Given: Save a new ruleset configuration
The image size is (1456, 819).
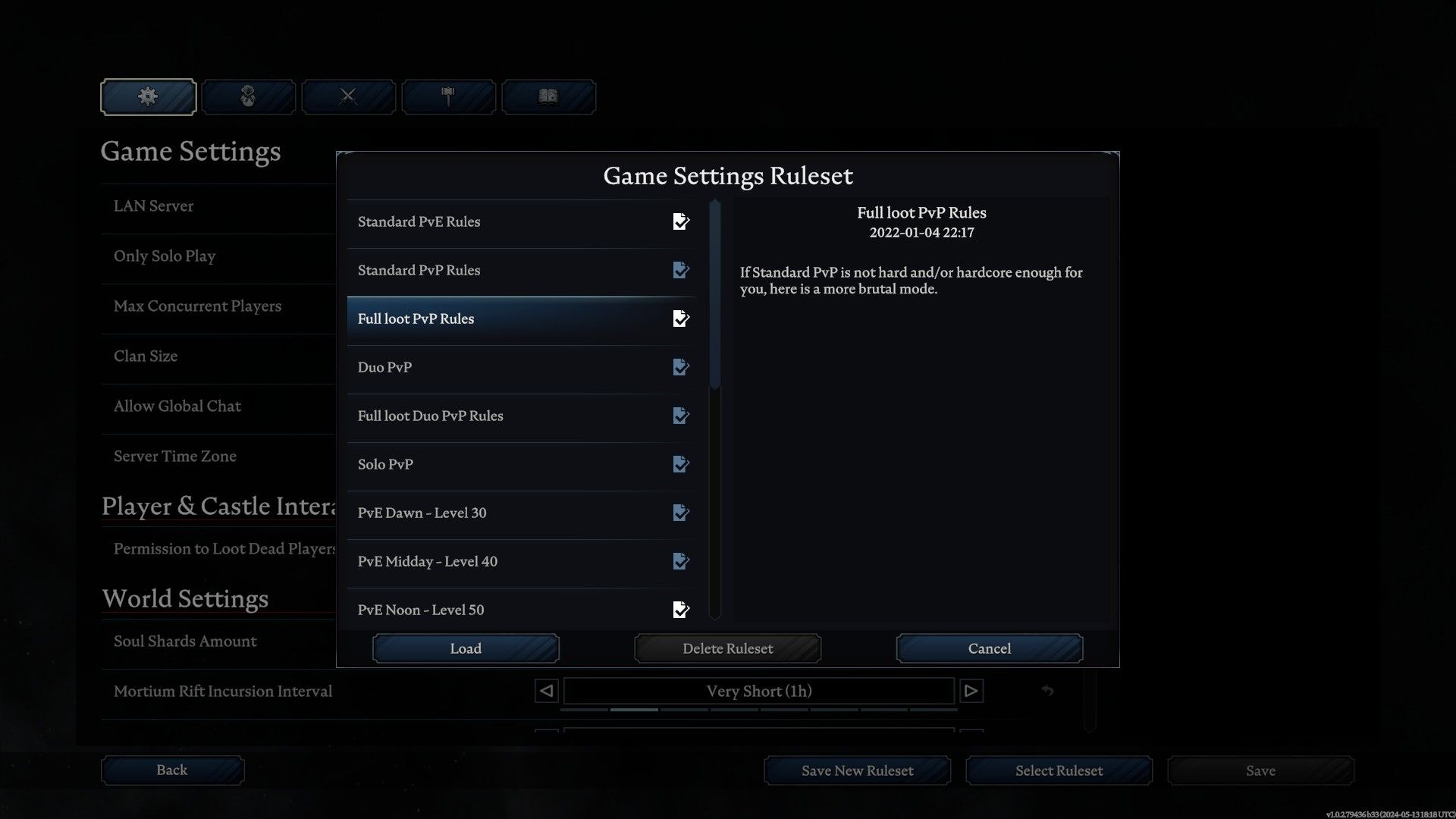Looking at the screenshot, I should tap(857, 770).
